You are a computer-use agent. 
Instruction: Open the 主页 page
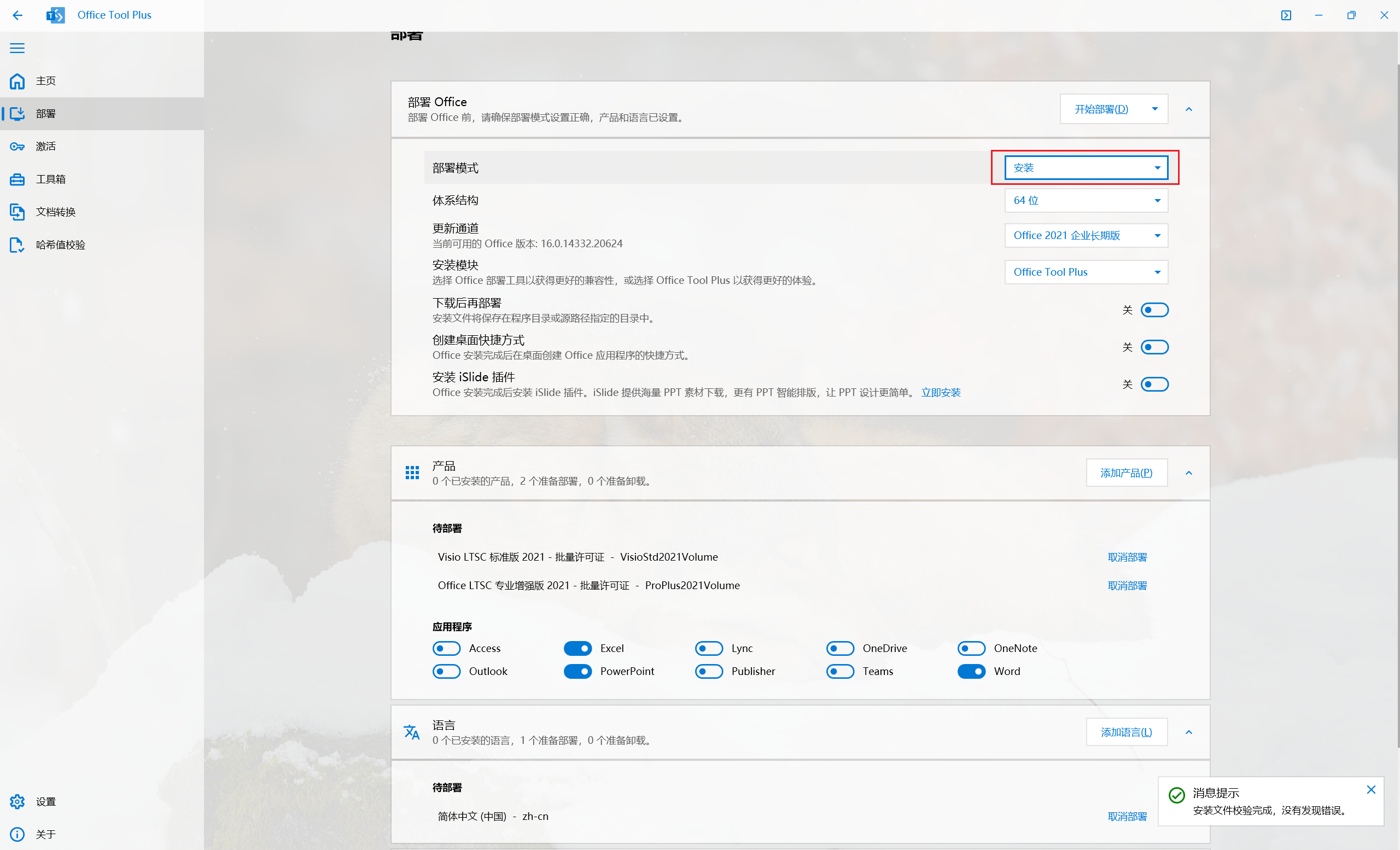[102, 81]
